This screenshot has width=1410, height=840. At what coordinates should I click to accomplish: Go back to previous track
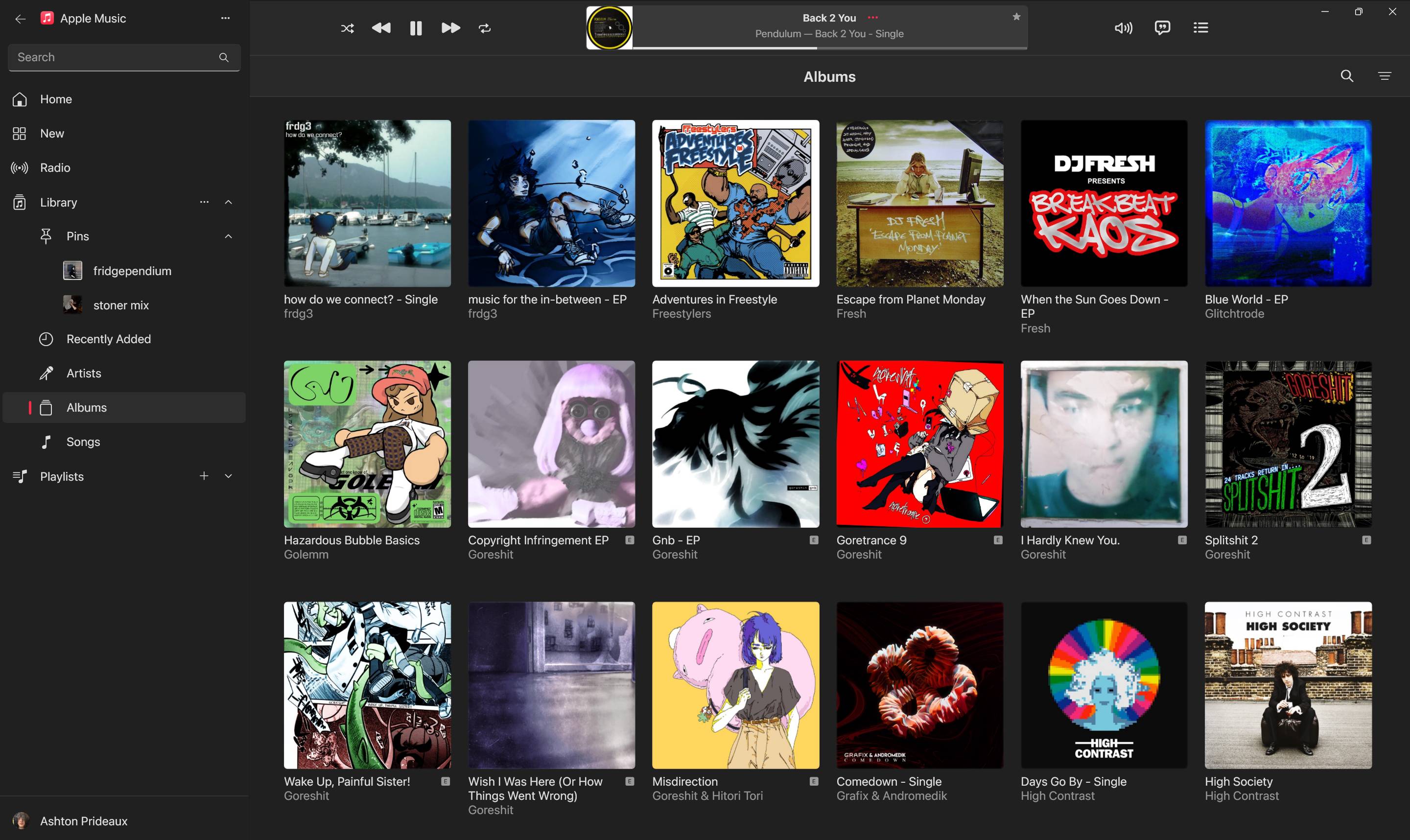pyautogui.click(x=381, y=28)
